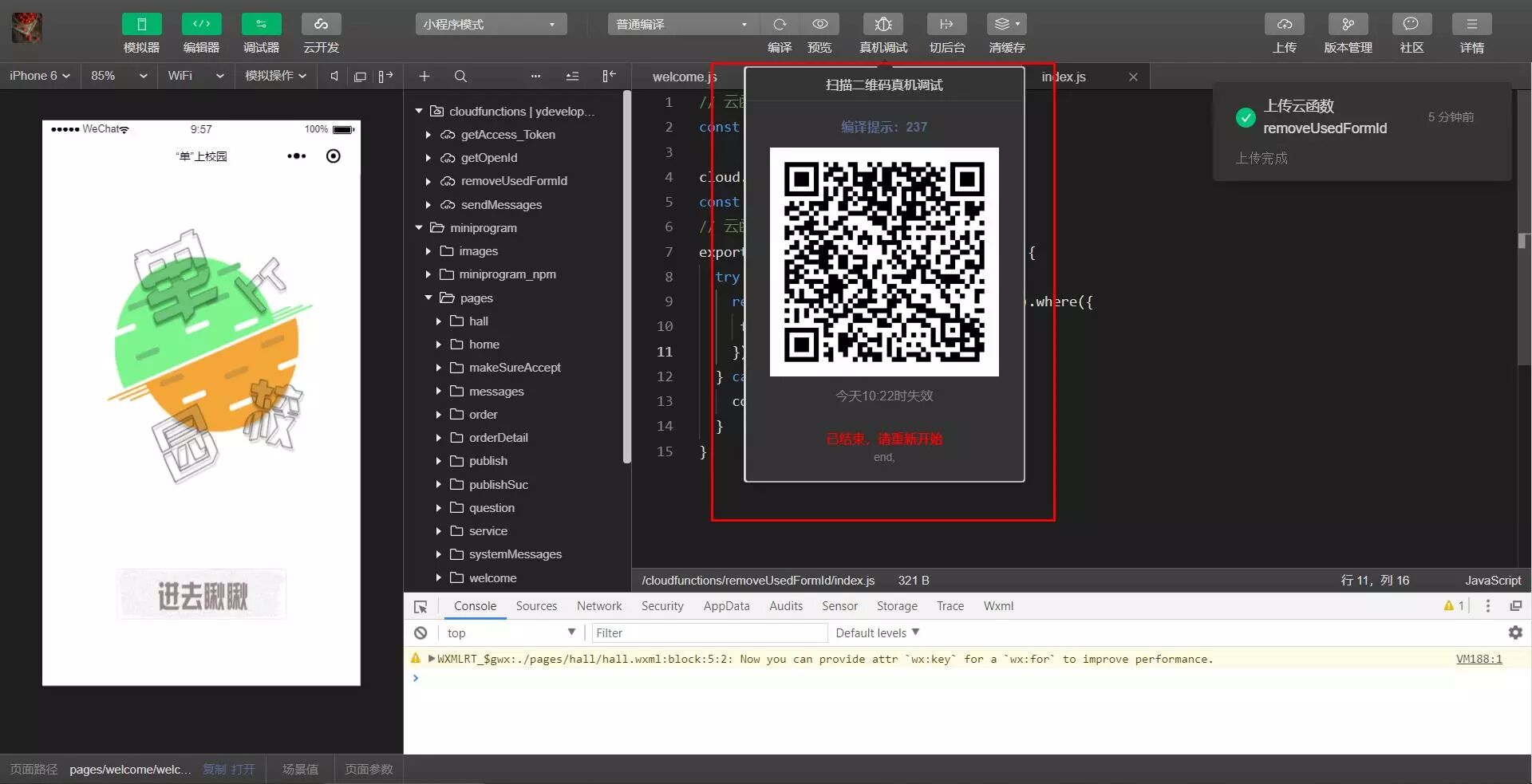Switch to the AppData tab
1532x784 pixels.
[726, 606]
